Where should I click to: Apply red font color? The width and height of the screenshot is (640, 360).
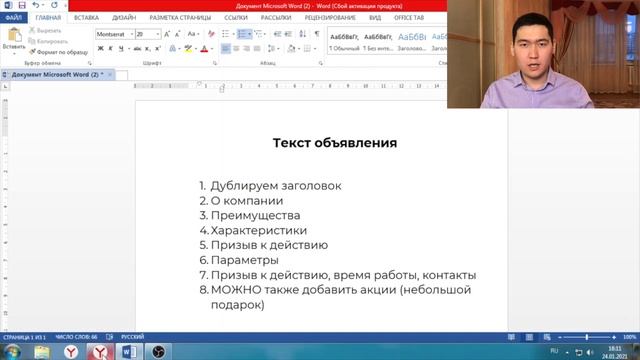[x=204, y=49]
